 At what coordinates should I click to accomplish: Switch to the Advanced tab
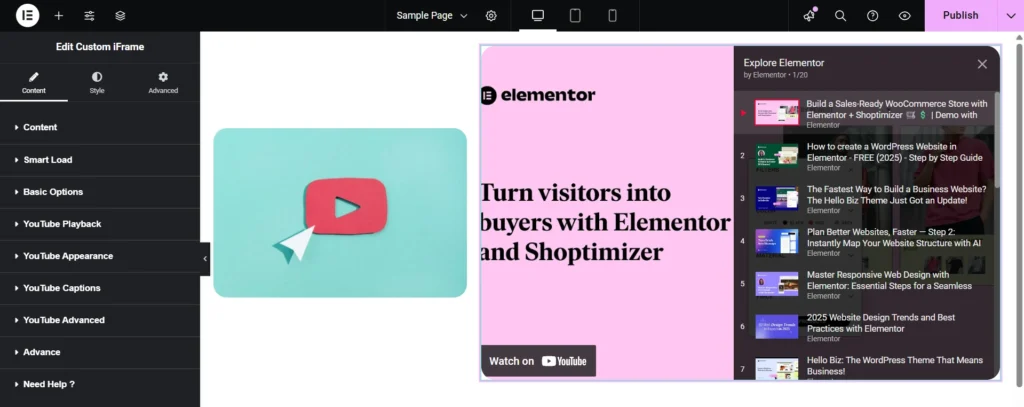(x=163, y=82)
